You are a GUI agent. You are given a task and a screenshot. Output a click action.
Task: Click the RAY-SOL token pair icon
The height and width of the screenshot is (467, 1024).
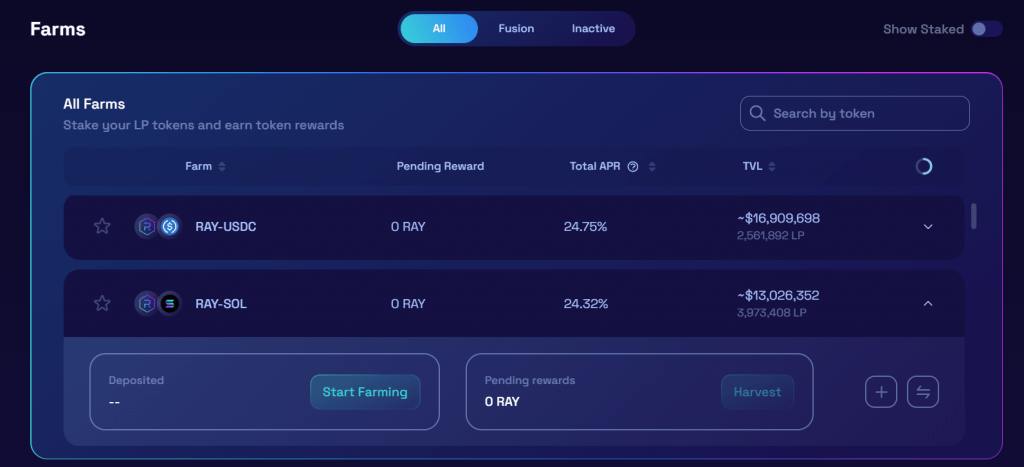pos(158,303)
